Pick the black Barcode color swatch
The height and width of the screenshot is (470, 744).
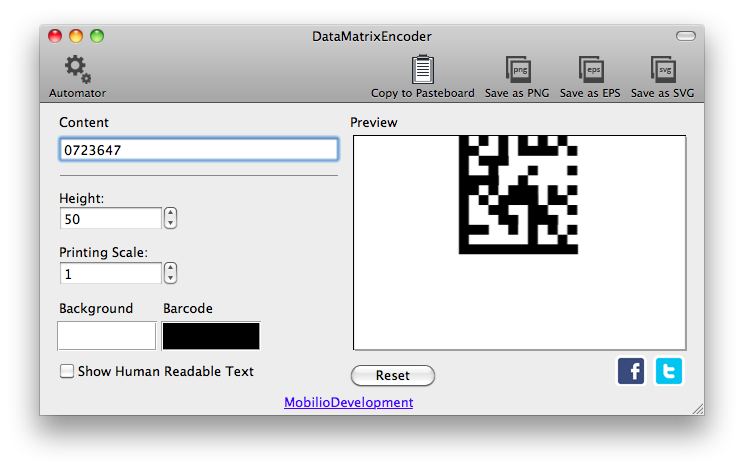[211, 336]
